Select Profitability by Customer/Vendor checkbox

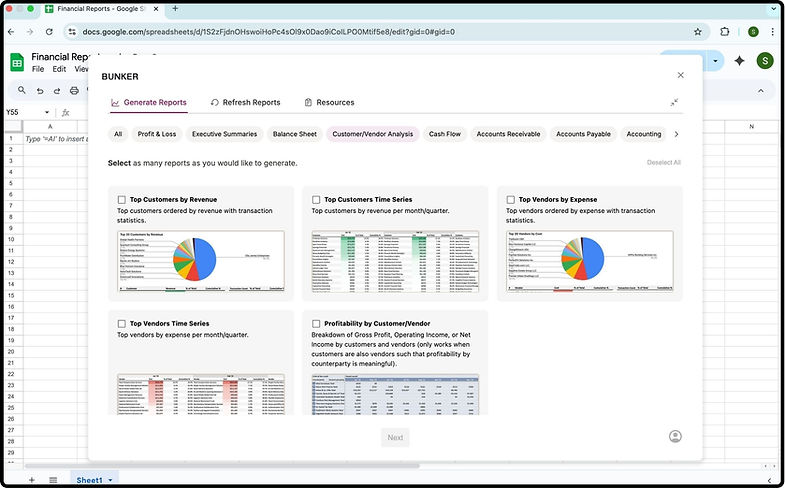tap(316, 324)
